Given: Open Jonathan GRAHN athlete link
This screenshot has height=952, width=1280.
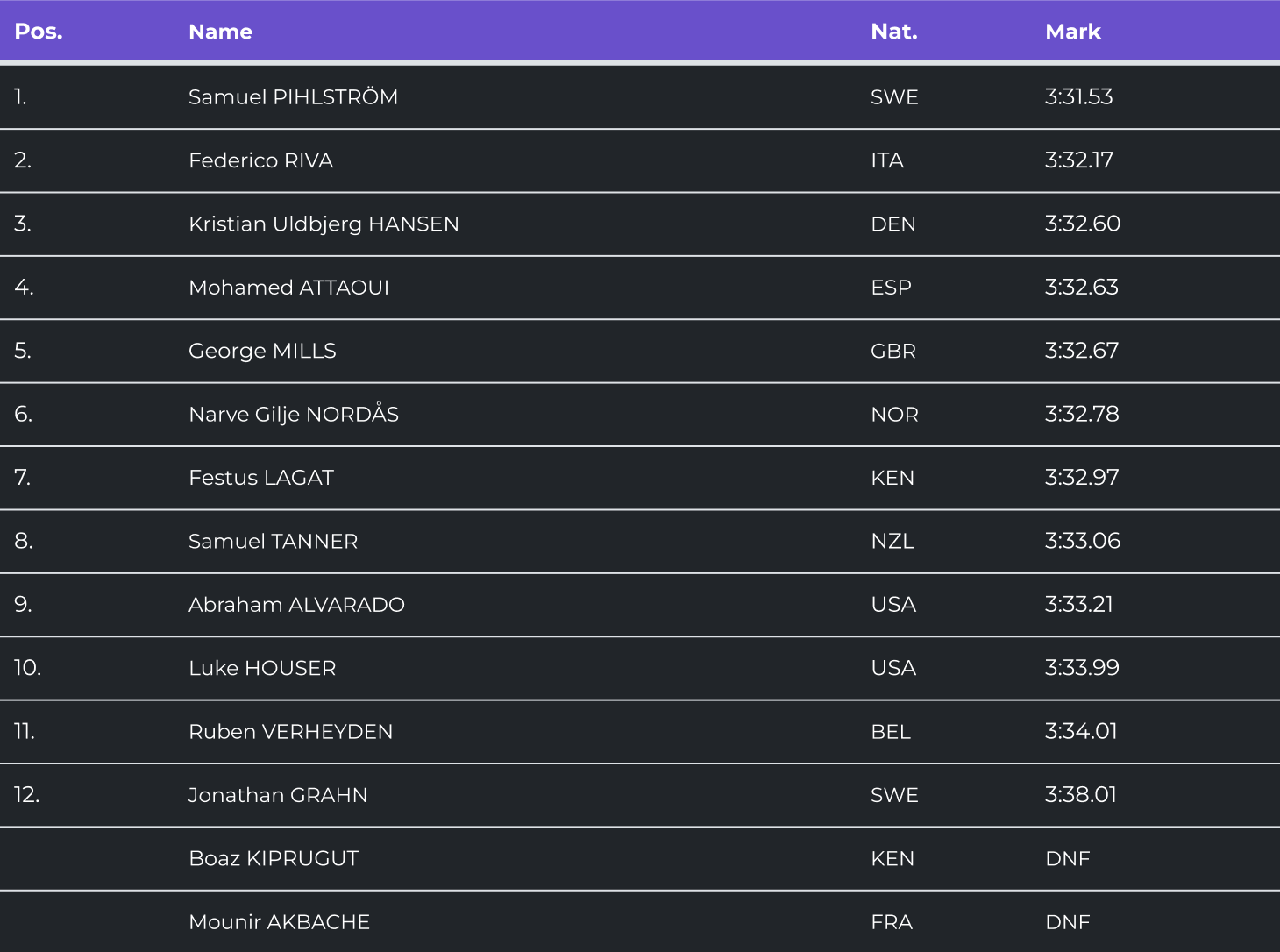Looking at the screenshot, I should (x=278, y=795).
